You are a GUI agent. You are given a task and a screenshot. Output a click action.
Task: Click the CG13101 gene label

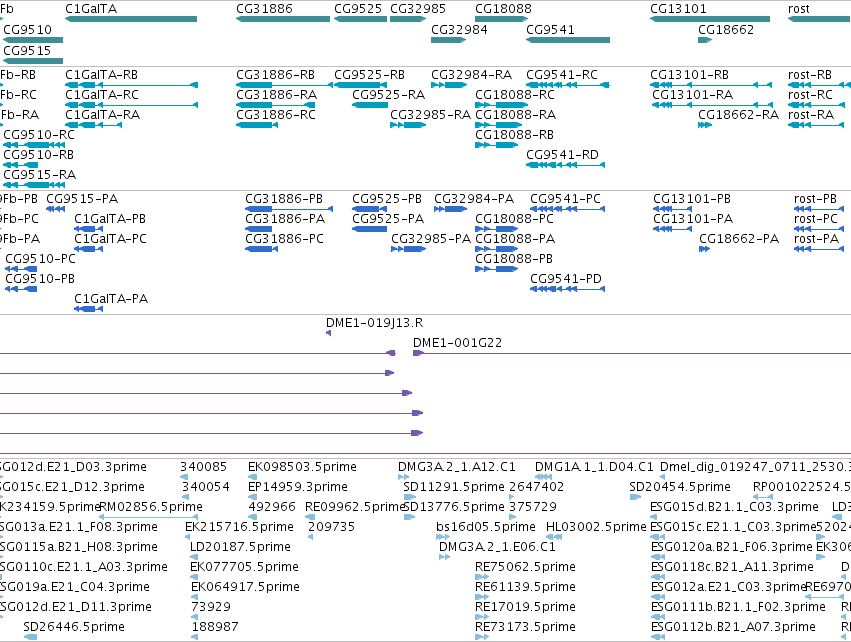pos(678,9)
